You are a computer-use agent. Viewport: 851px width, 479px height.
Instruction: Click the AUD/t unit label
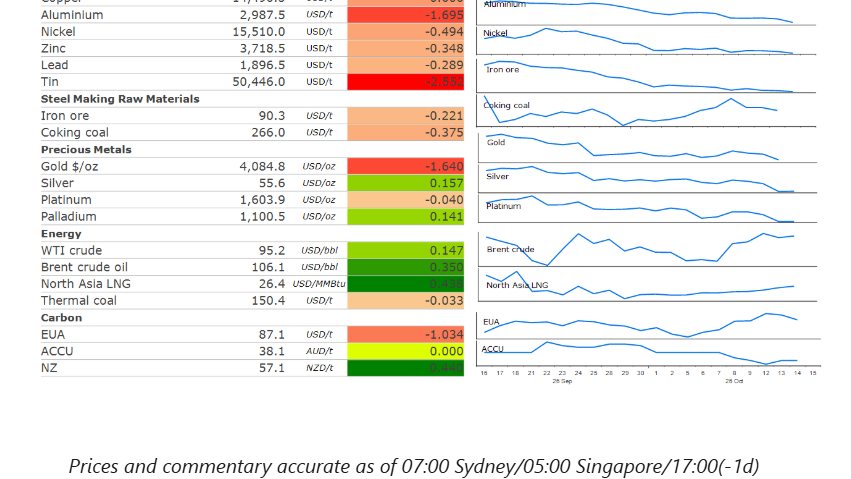click(319, 352)
